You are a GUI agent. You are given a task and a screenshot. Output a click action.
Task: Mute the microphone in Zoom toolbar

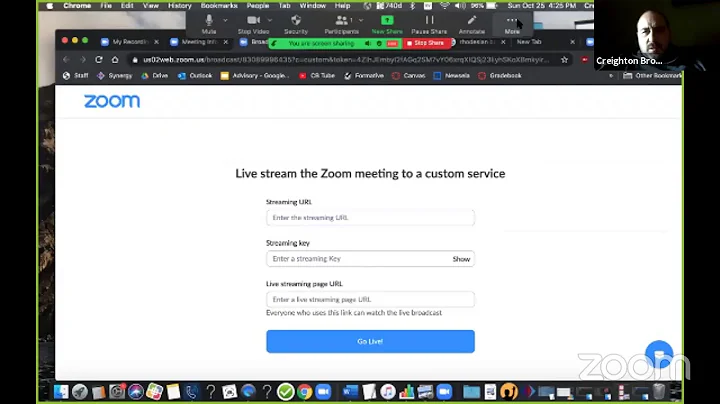coord(209,24)
